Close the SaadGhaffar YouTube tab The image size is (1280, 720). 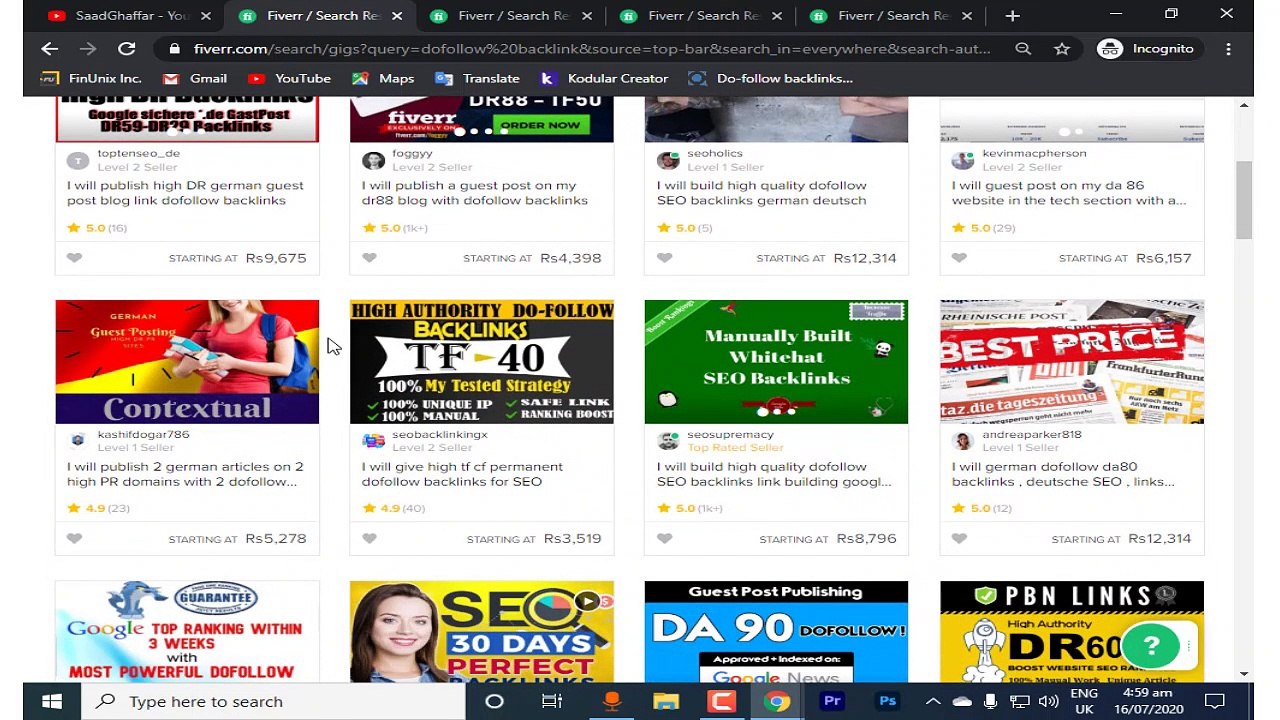tap(206, 15)
